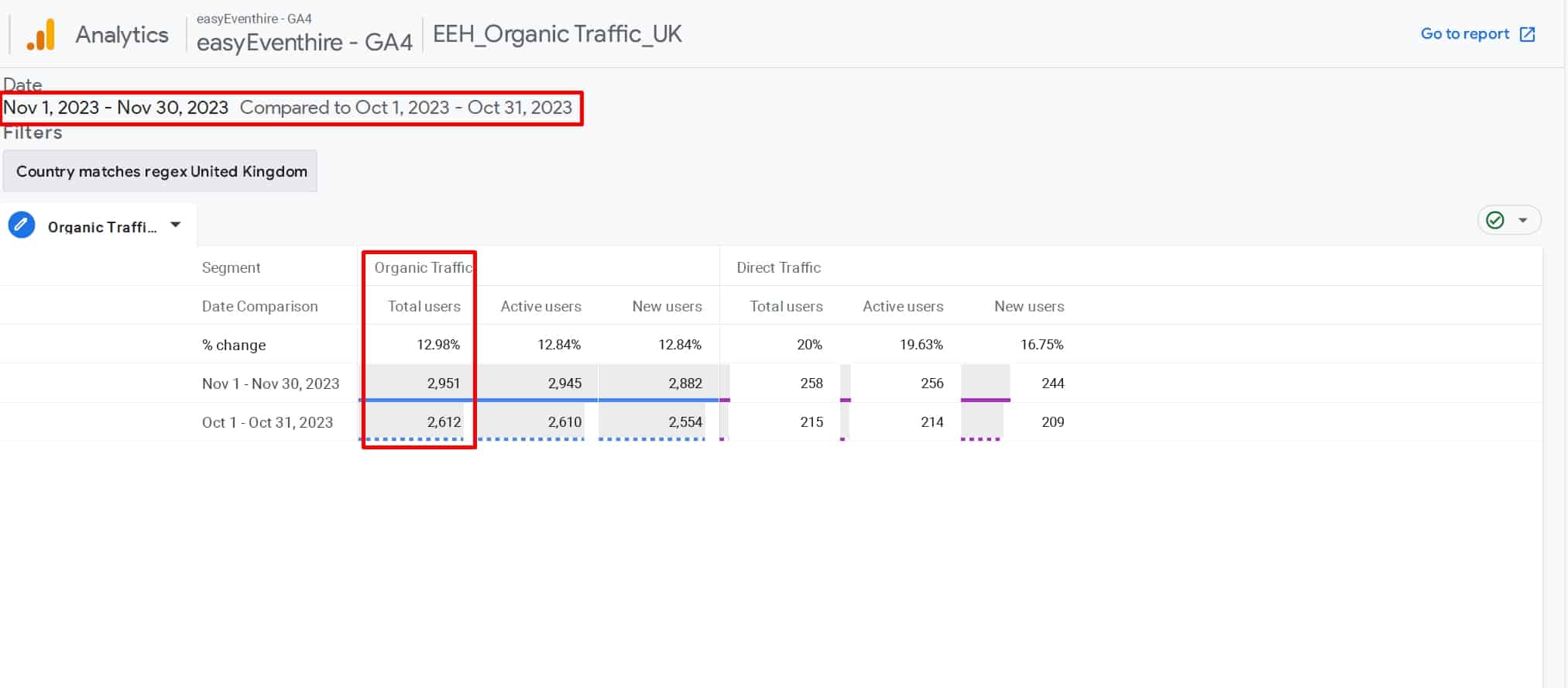Click the 2,612 total users cell

(444, 421)
